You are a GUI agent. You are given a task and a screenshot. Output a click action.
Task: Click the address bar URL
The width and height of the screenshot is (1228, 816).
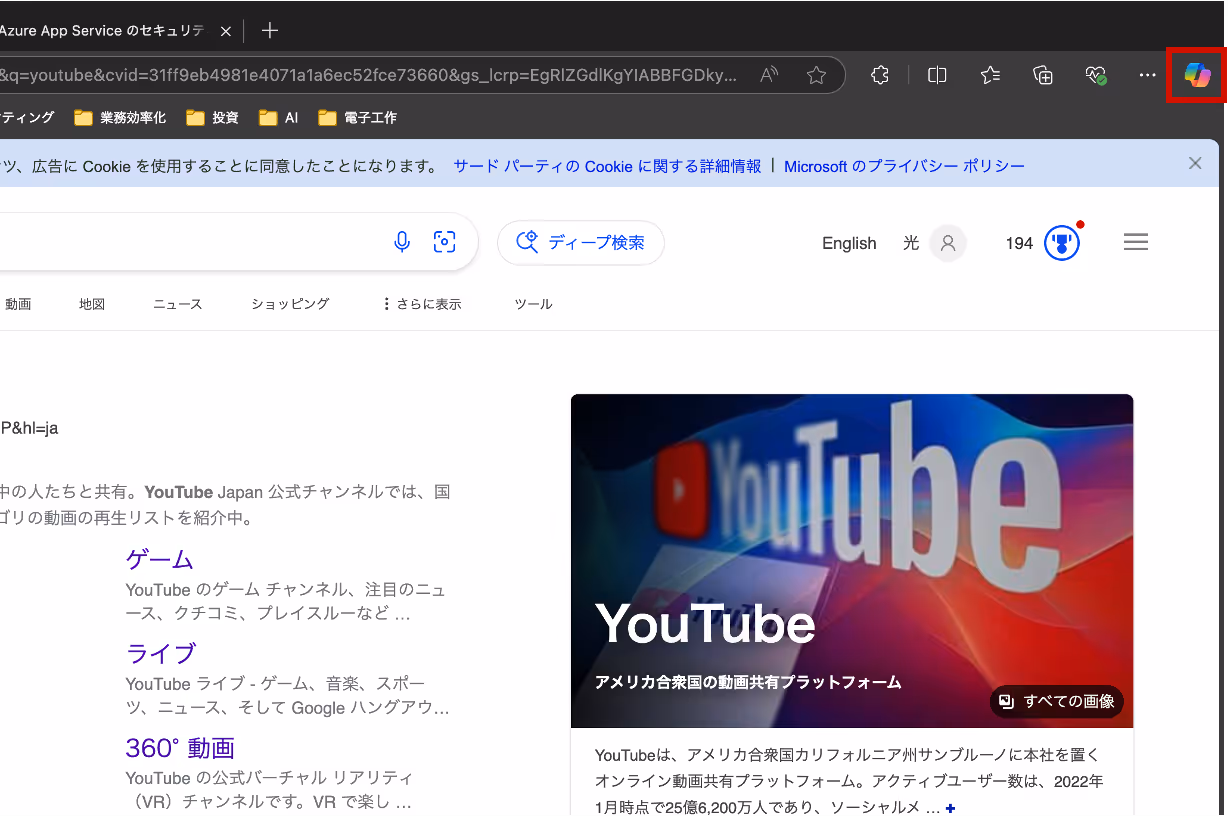click(x=368, y=75)
